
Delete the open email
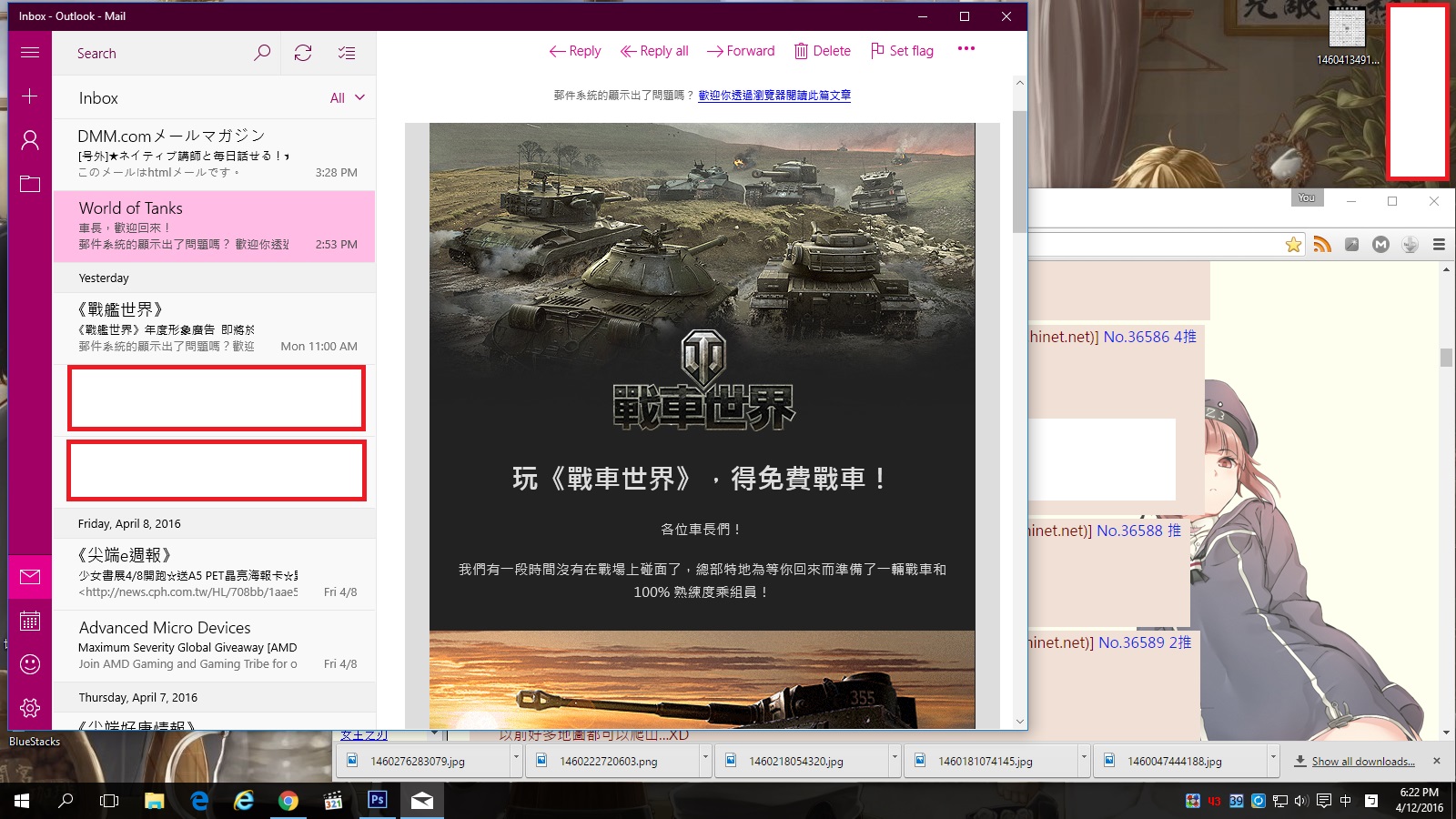(823, 51)
